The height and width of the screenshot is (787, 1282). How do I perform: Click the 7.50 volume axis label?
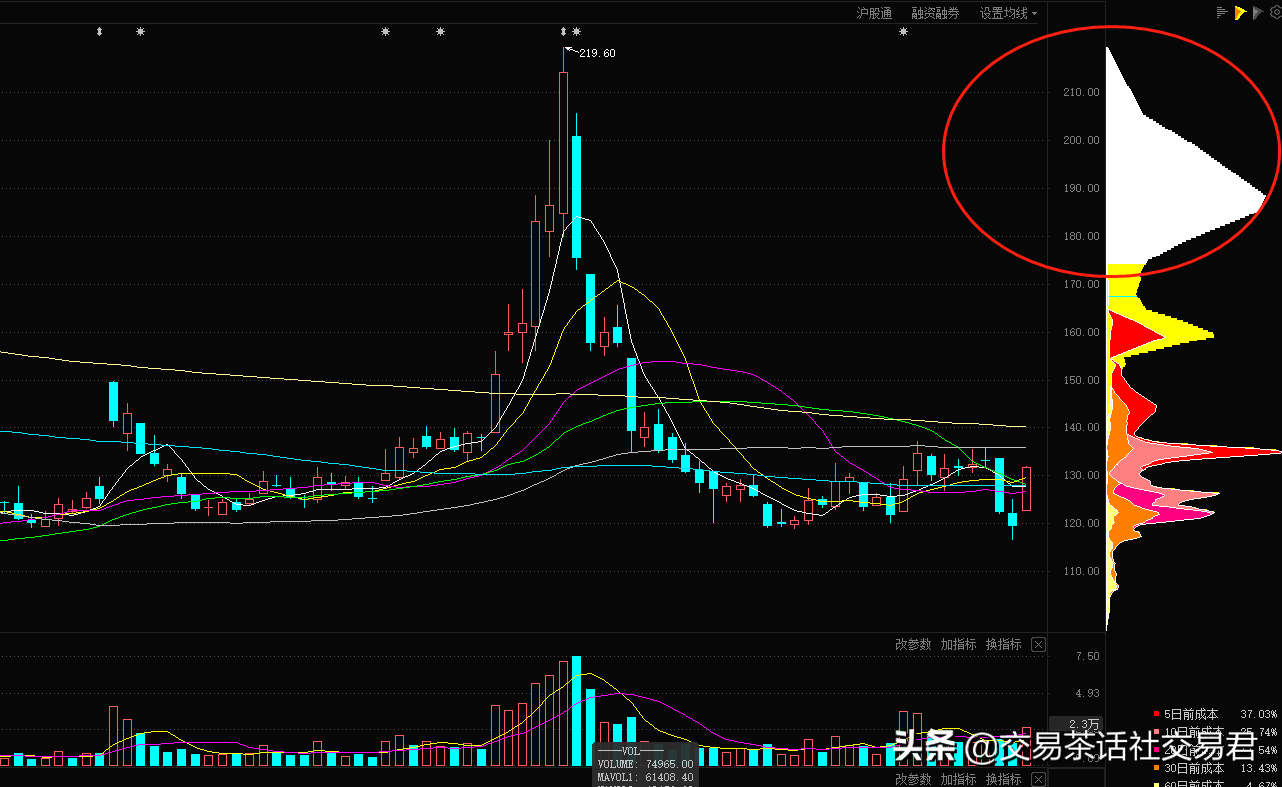(x=1088, y=656)
